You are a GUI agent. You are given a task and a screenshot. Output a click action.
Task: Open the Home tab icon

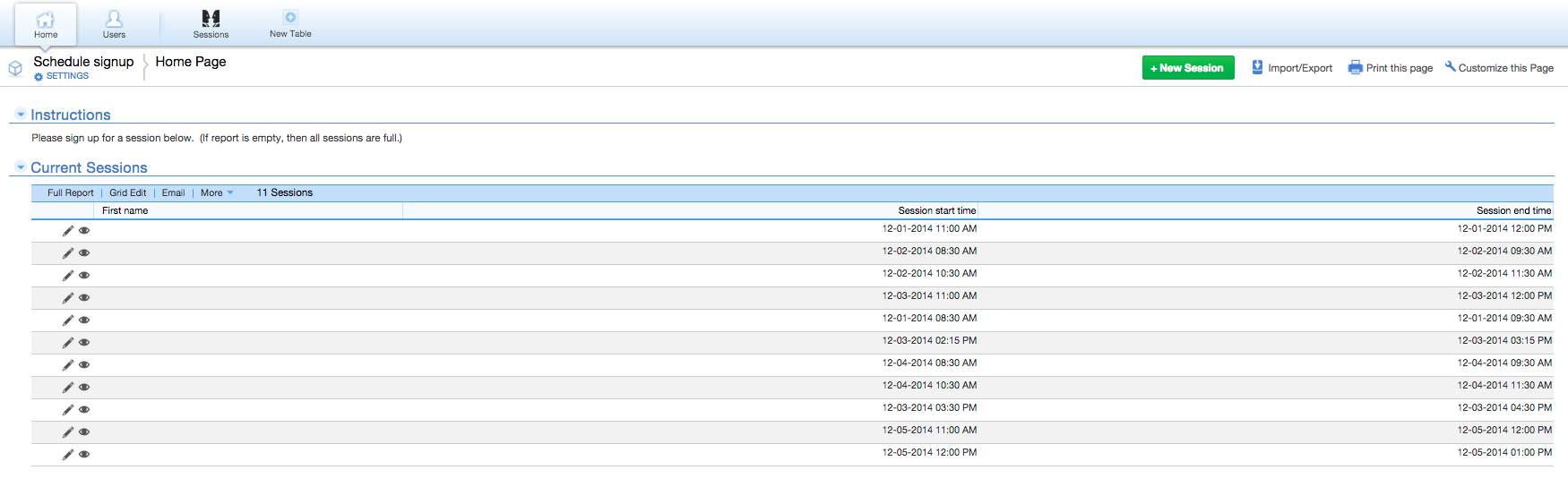tap(46, 19)
